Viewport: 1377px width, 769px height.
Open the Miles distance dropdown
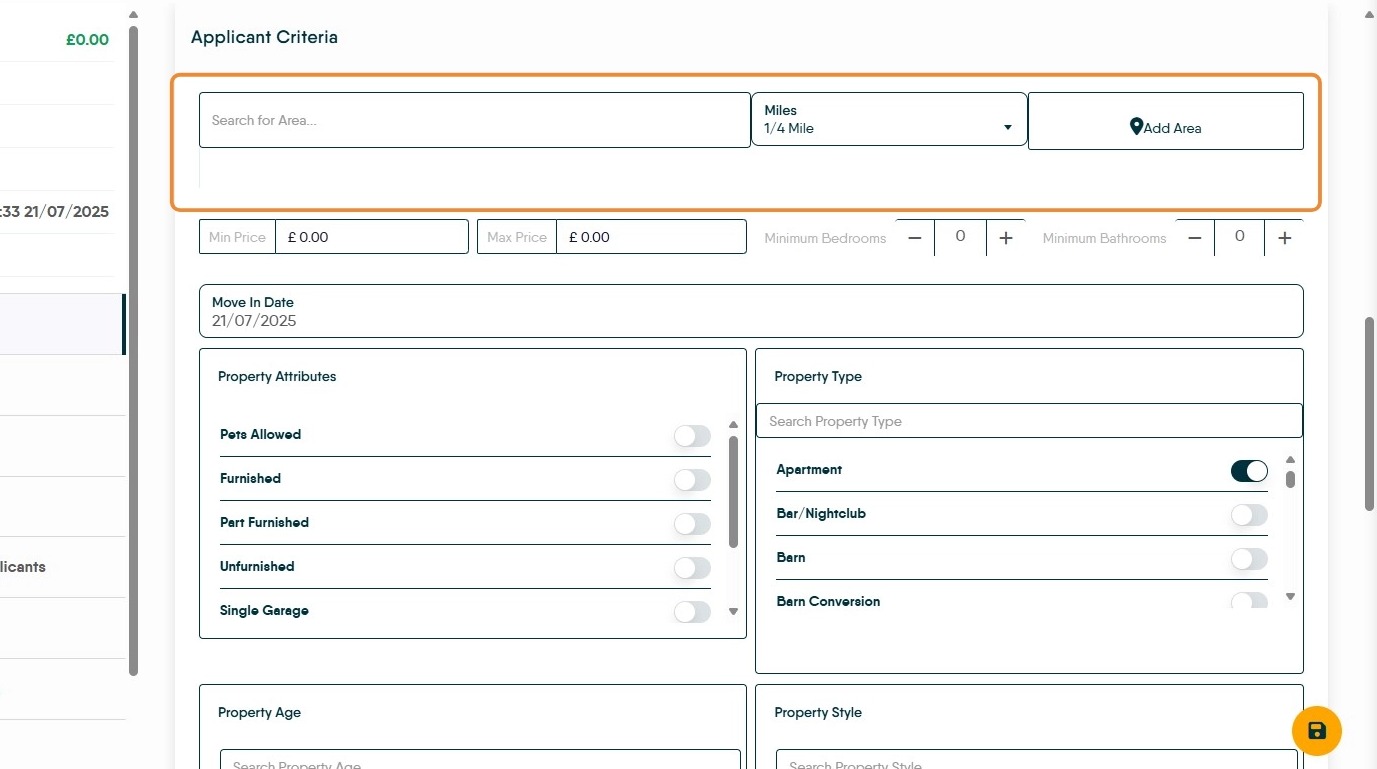click(888, 120)
